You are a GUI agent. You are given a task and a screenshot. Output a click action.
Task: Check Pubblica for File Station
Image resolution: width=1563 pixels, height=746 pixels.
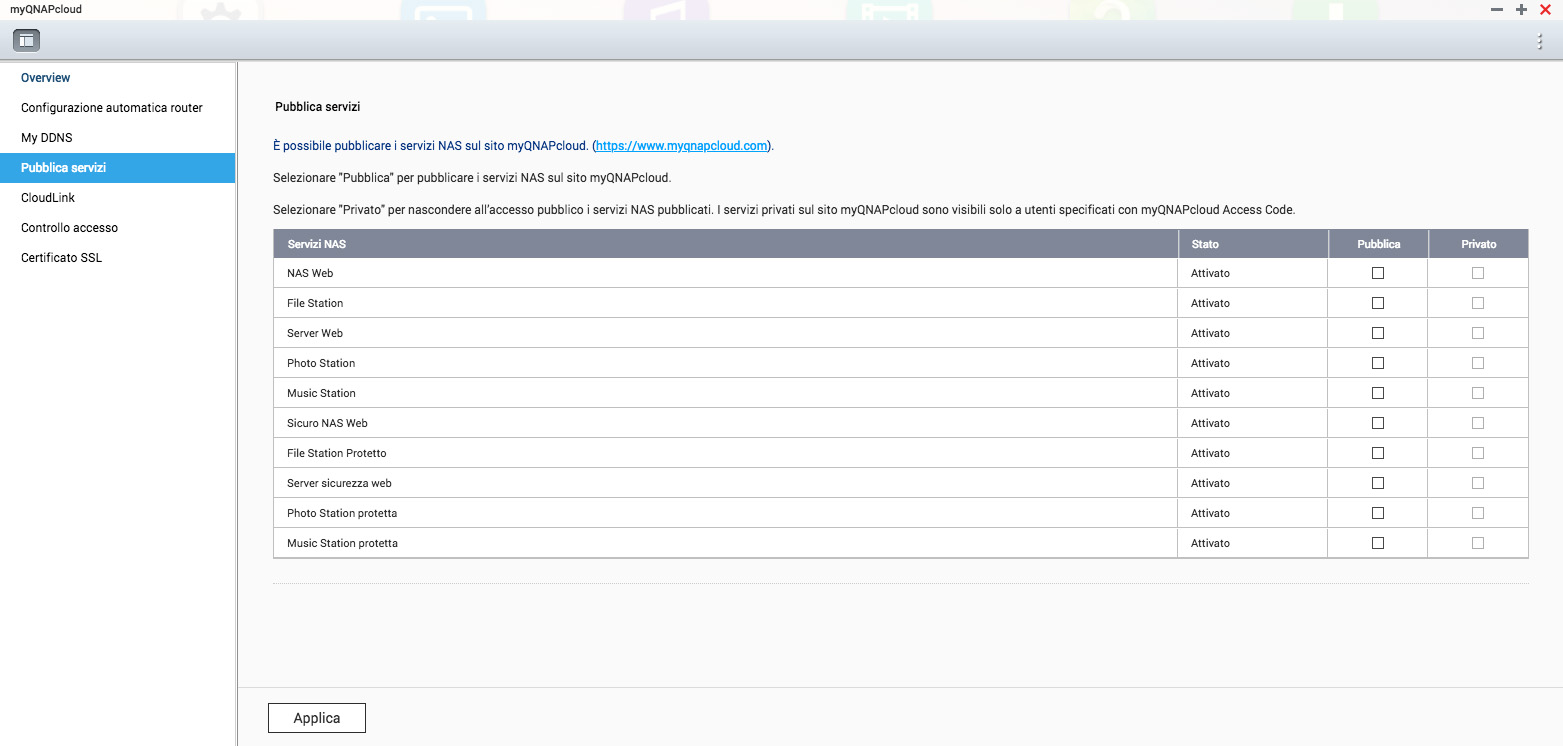tap(1378, 303)
